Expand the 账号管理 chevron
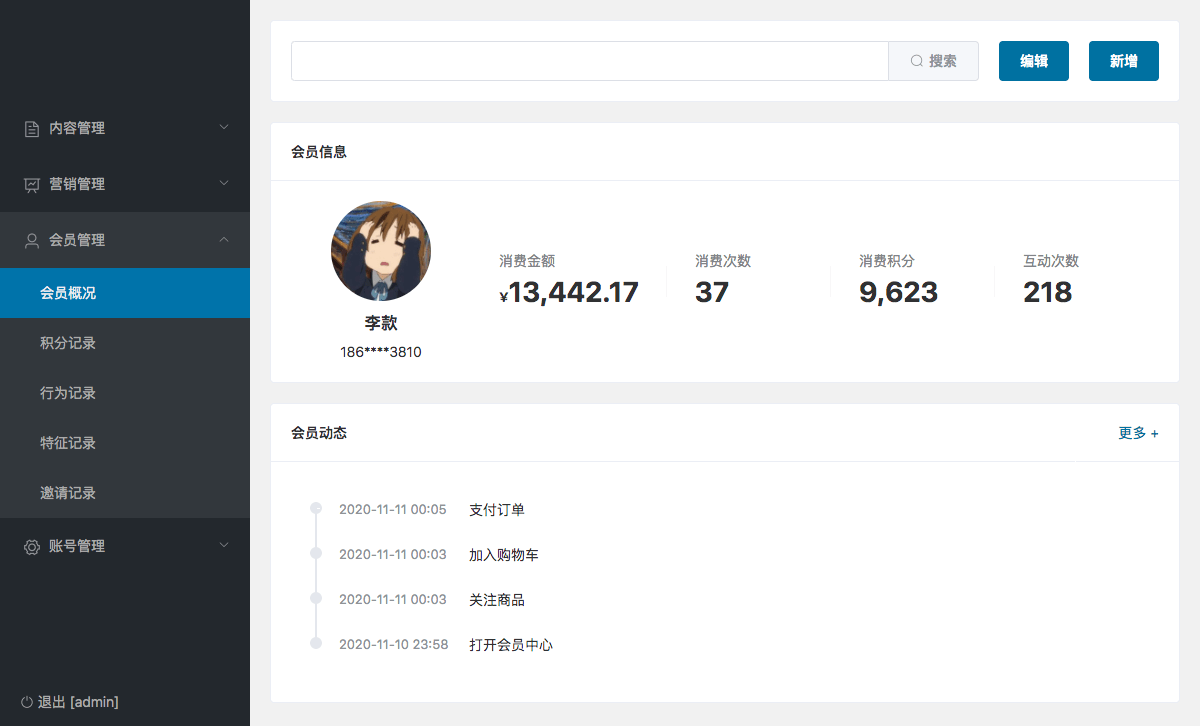This screenshot has width=1200, height=726. coord(224,545)
